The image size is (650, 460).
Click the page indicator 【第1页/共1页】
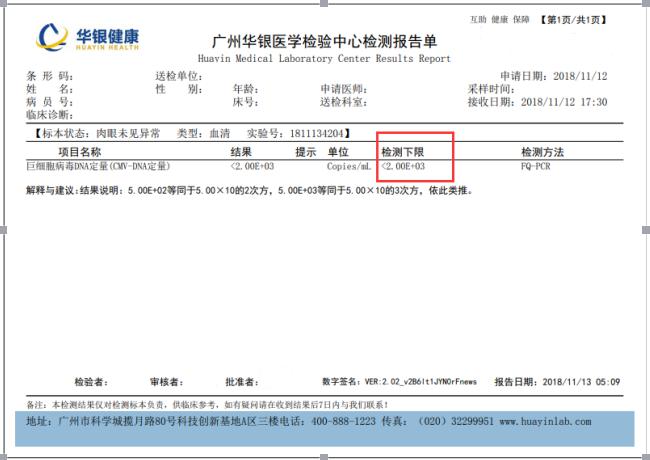573,19
